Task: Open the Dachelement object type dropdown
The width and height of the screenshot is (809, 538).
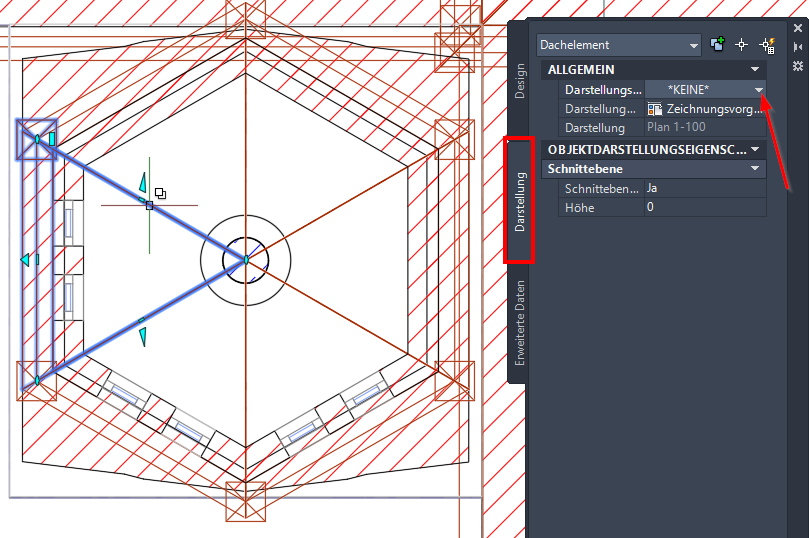Action: 619,45
